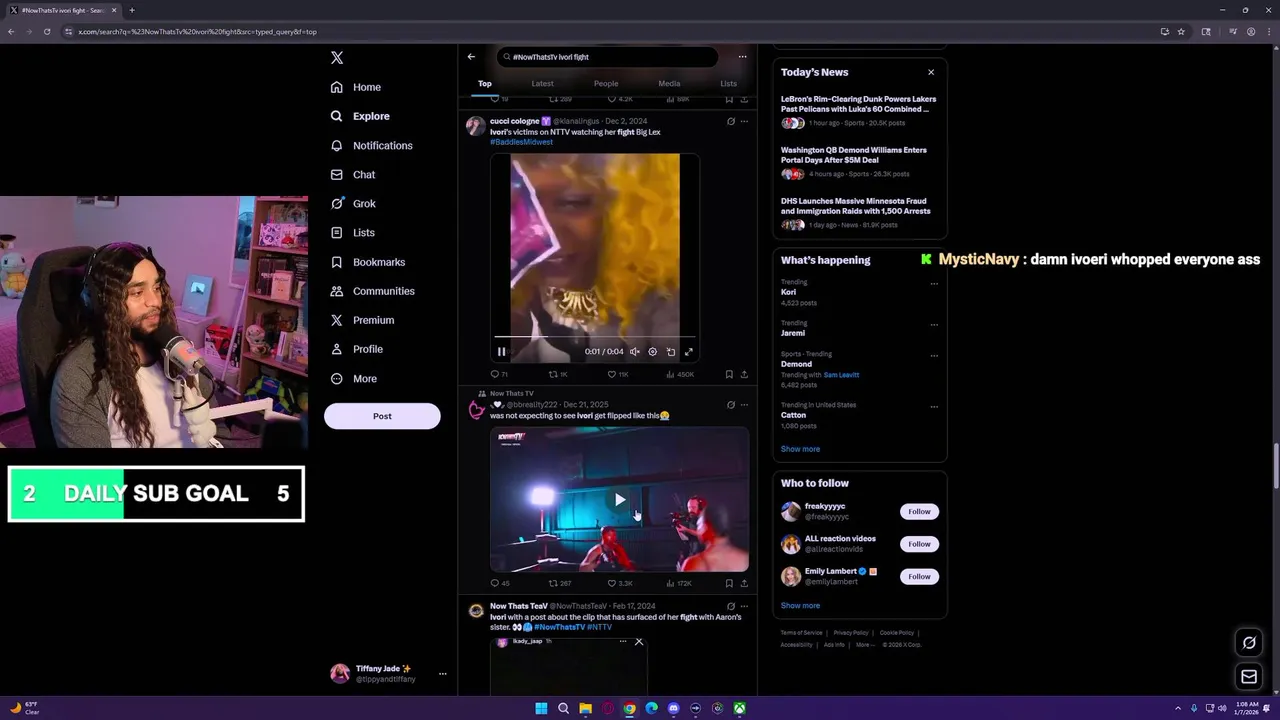The image size is (1280, 720).
Task: Open Chat in the sidebar
Action: (x=353, y=175)
